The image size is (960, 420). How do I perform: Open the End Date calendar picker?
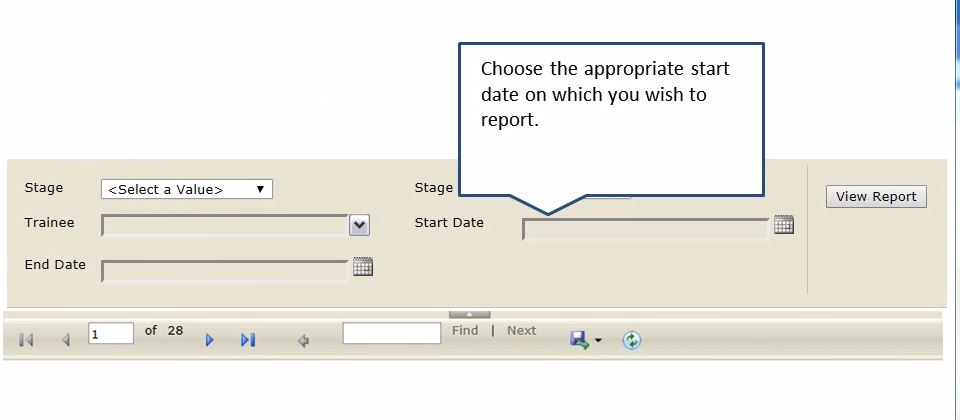pyautogui.click(x=363, y=266)
